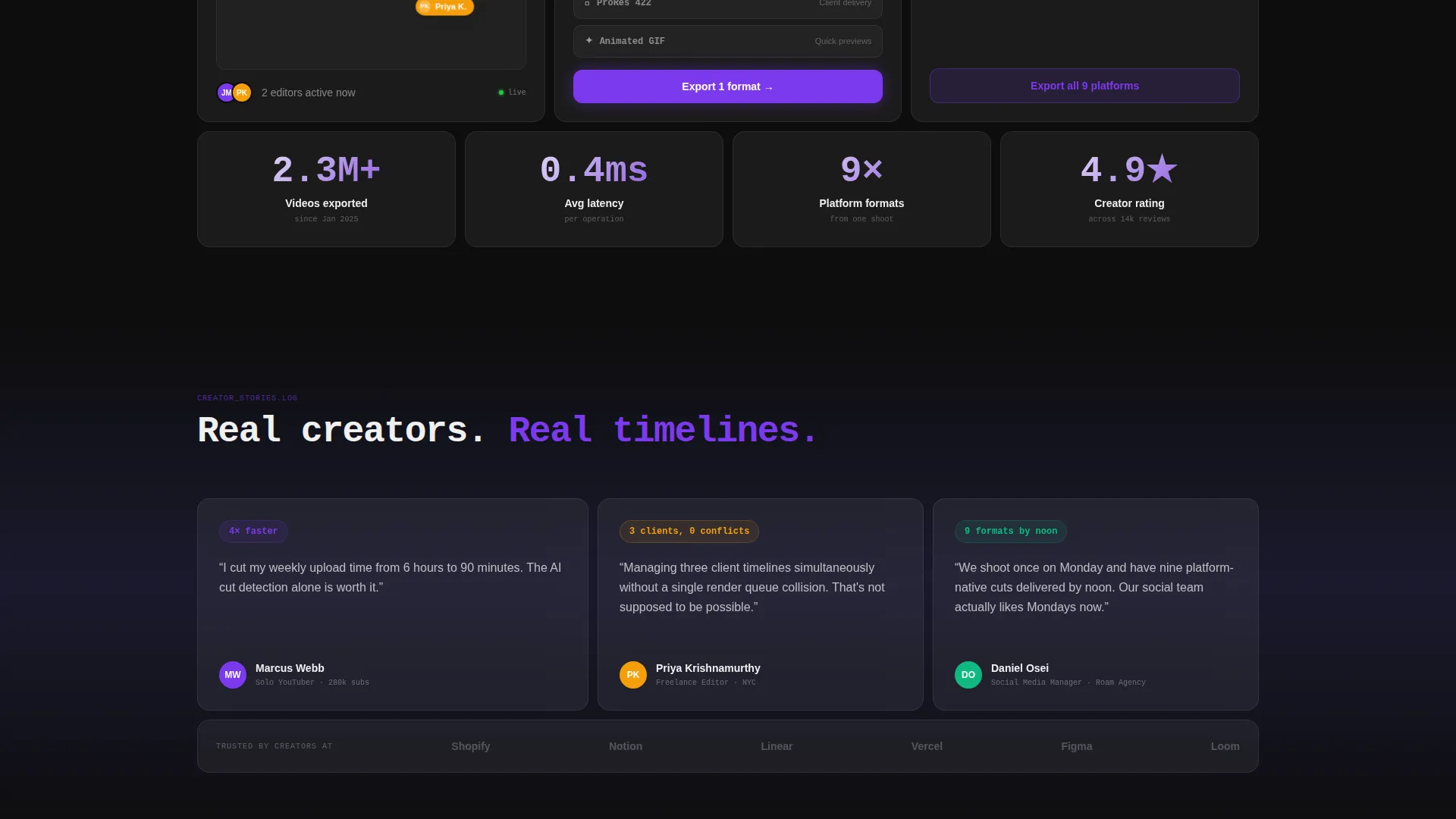Click the green live status dot
Screen dimensions: 1456x819
click(x=501, y=93)
